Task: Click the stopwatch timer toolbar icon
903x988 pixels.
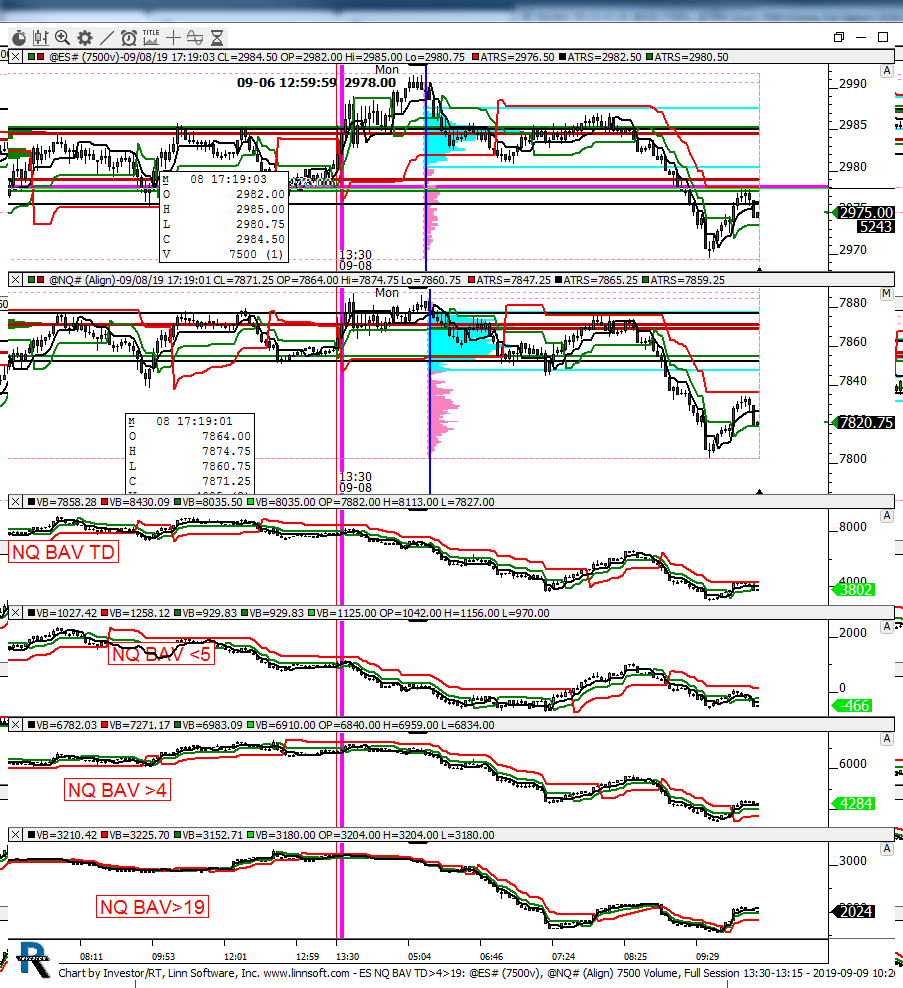Action: click(19, 38)
